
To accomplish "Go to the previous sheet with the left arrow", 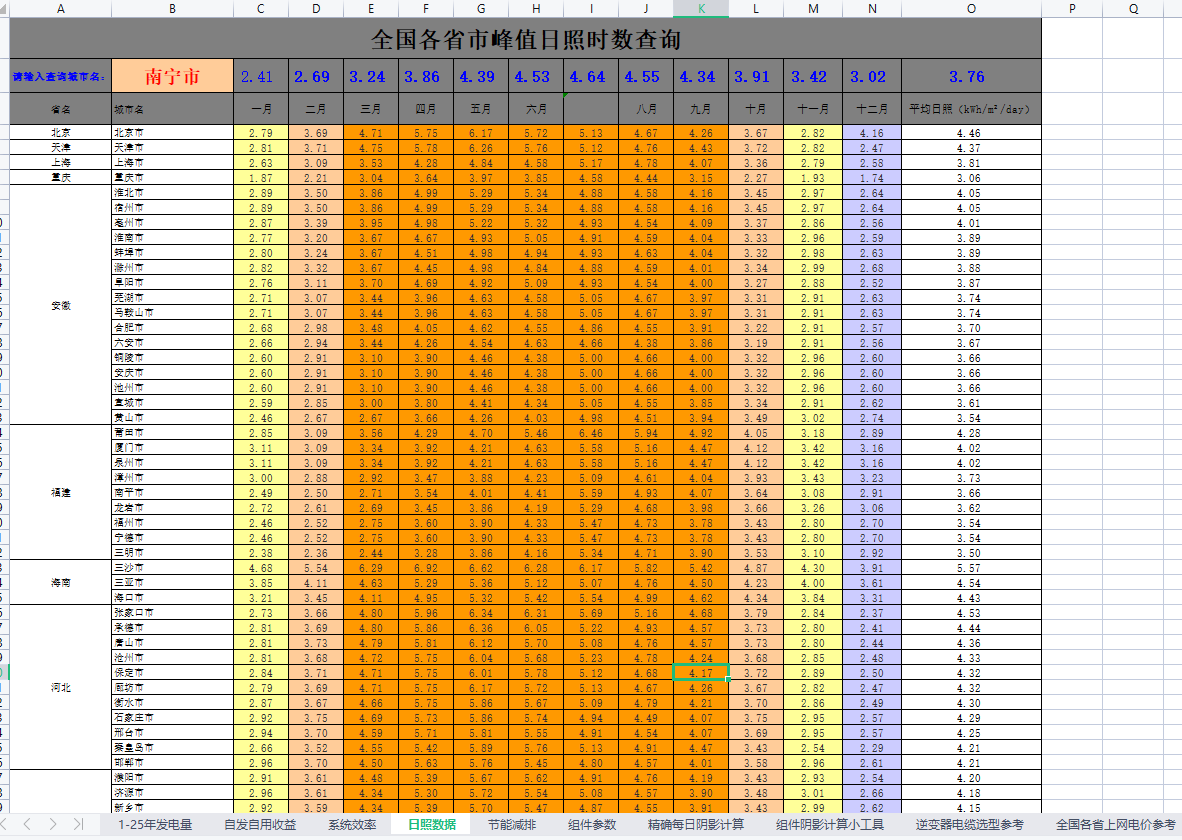I will [27, 824].
